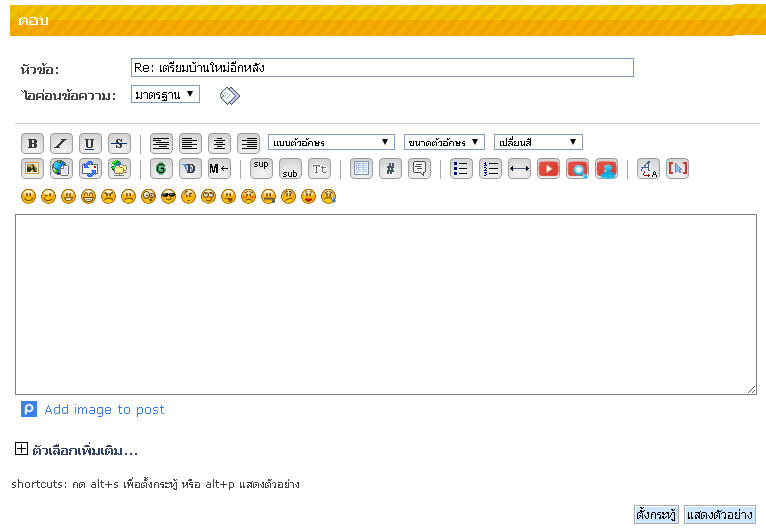Insert marquee scrolling text
The width and height of the screenshot is (766, 530).
[219, 169]
